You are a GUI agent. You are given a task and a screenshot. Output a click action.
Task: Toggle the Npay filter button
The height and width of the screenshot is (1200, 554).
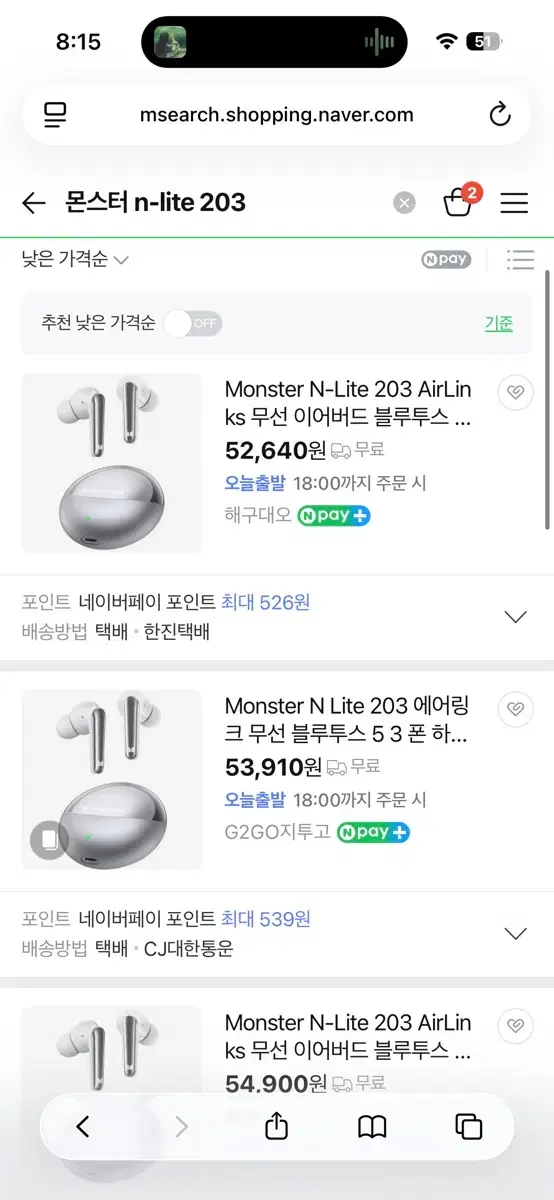coord(446,260)
